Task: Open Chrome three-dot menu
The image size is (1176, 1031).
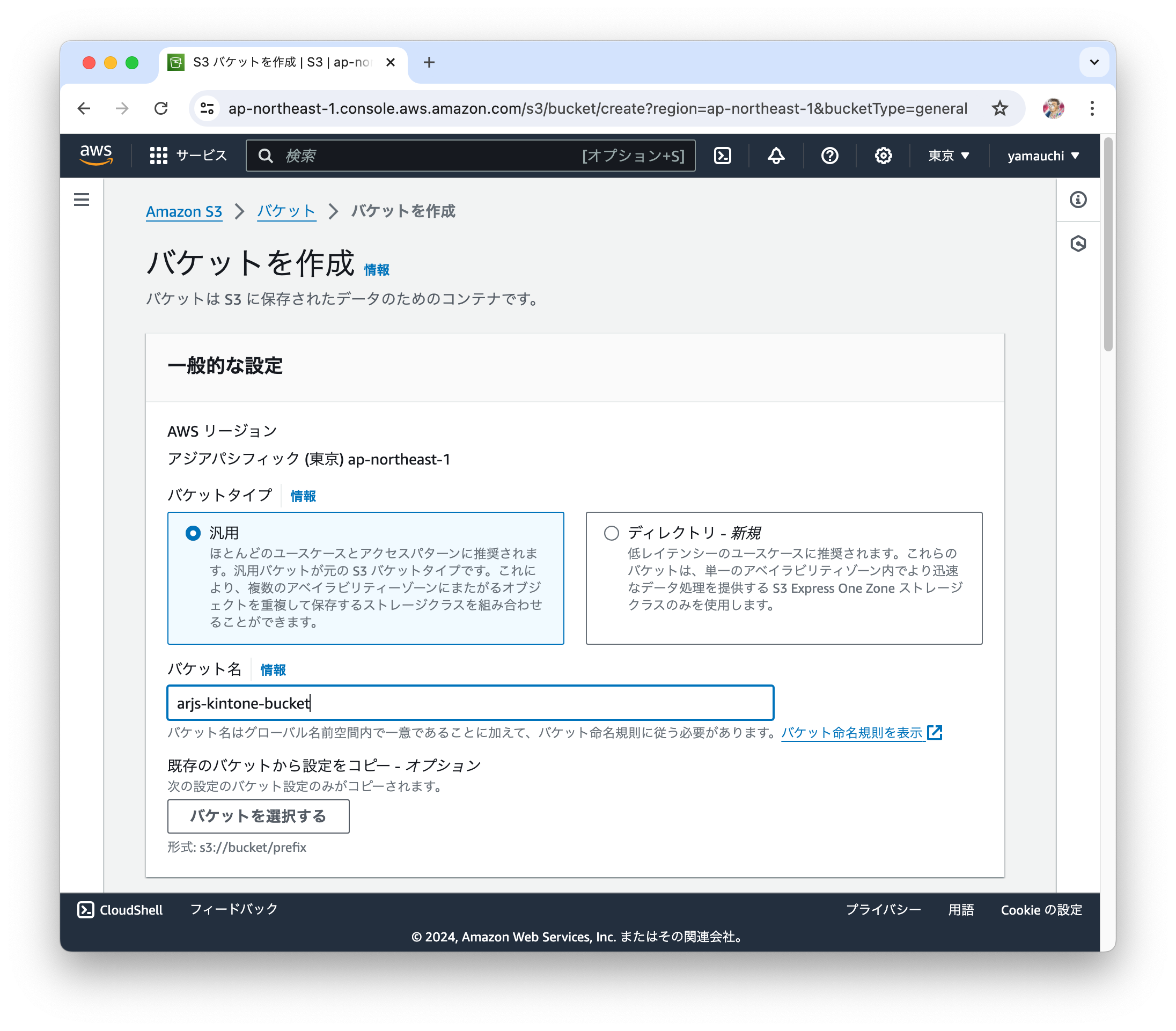Action: [x=1091, y=108]
